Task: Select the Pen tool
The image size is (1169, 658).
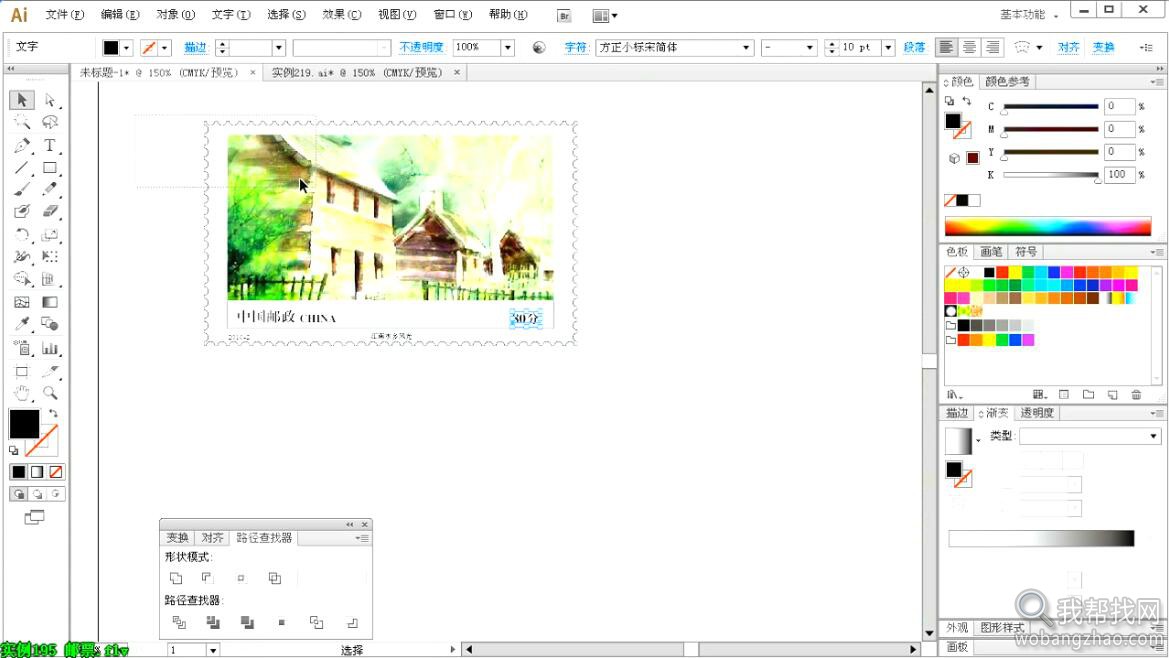Action: [22, 145]
